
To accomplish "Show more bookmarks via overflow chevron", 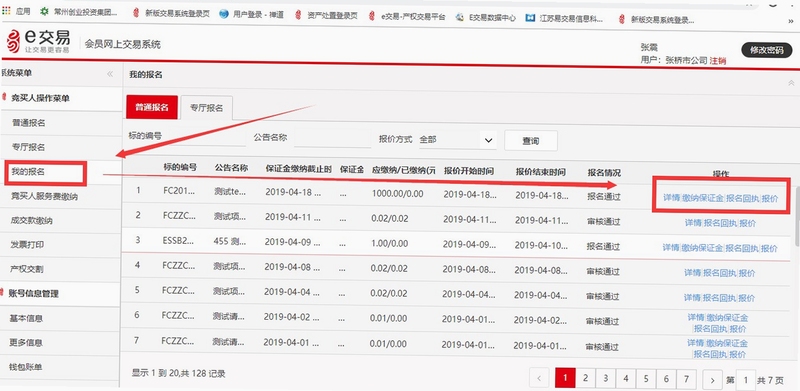I will pos(792,21).
